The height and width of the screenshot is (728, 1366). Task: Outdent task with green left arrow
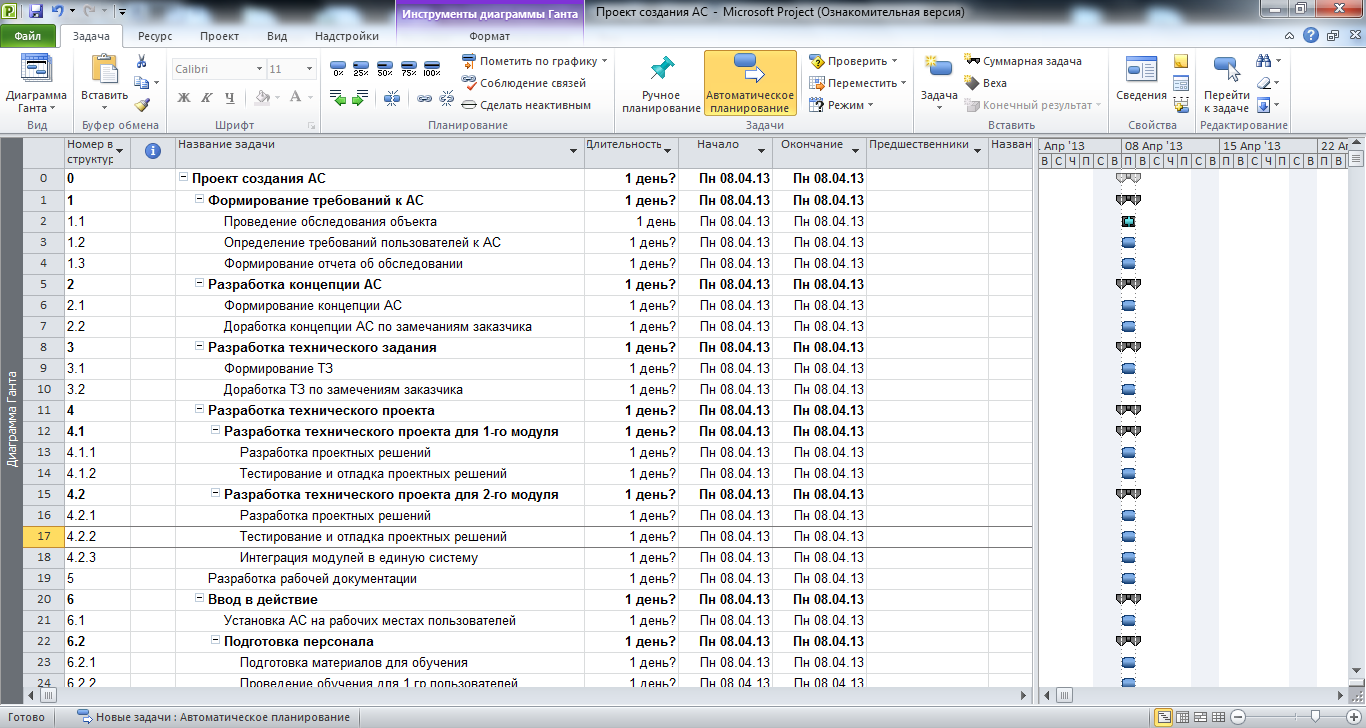338,98
